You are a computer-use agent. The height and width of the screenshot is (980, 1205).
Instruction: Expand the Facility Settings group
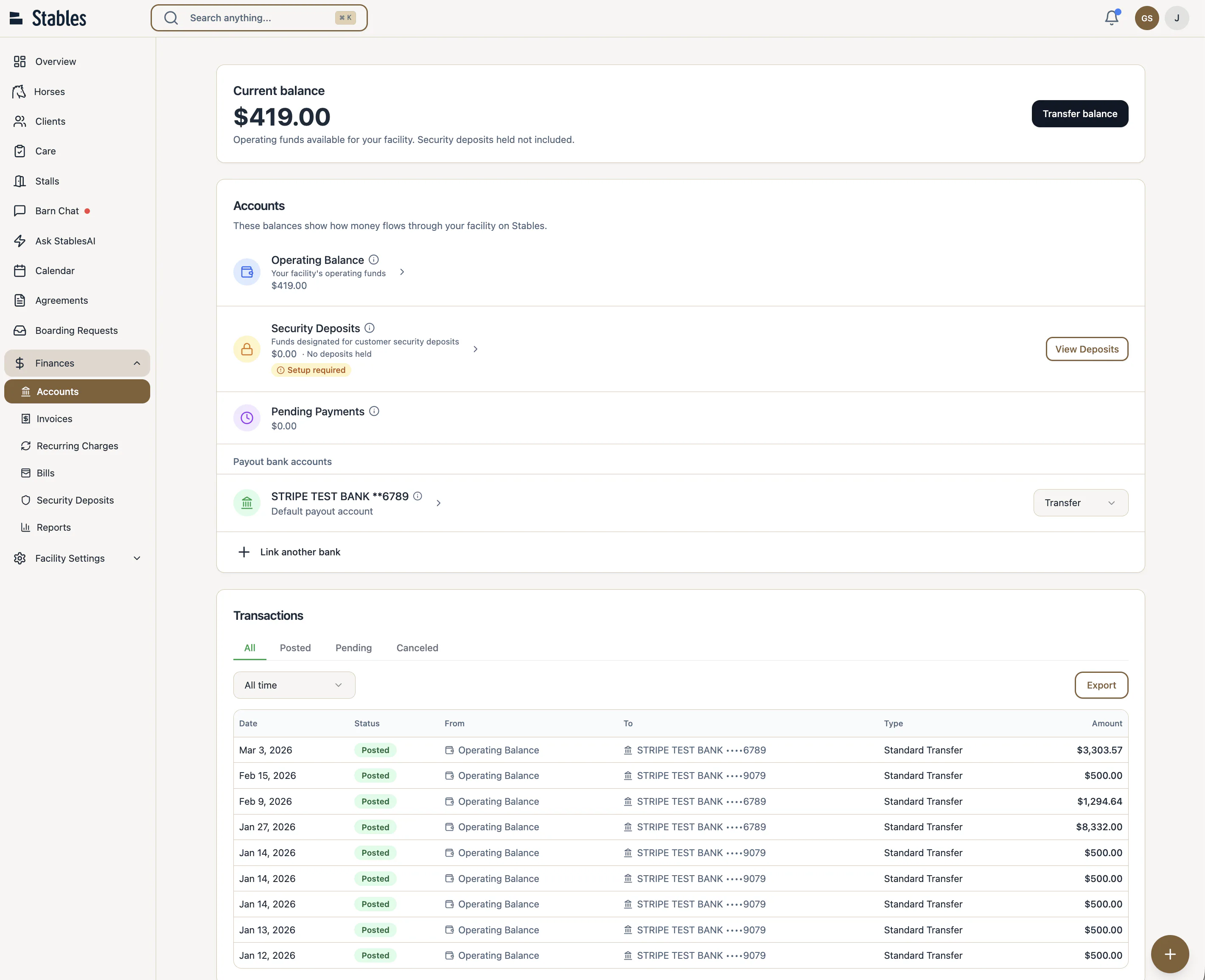tap(77, 558)
